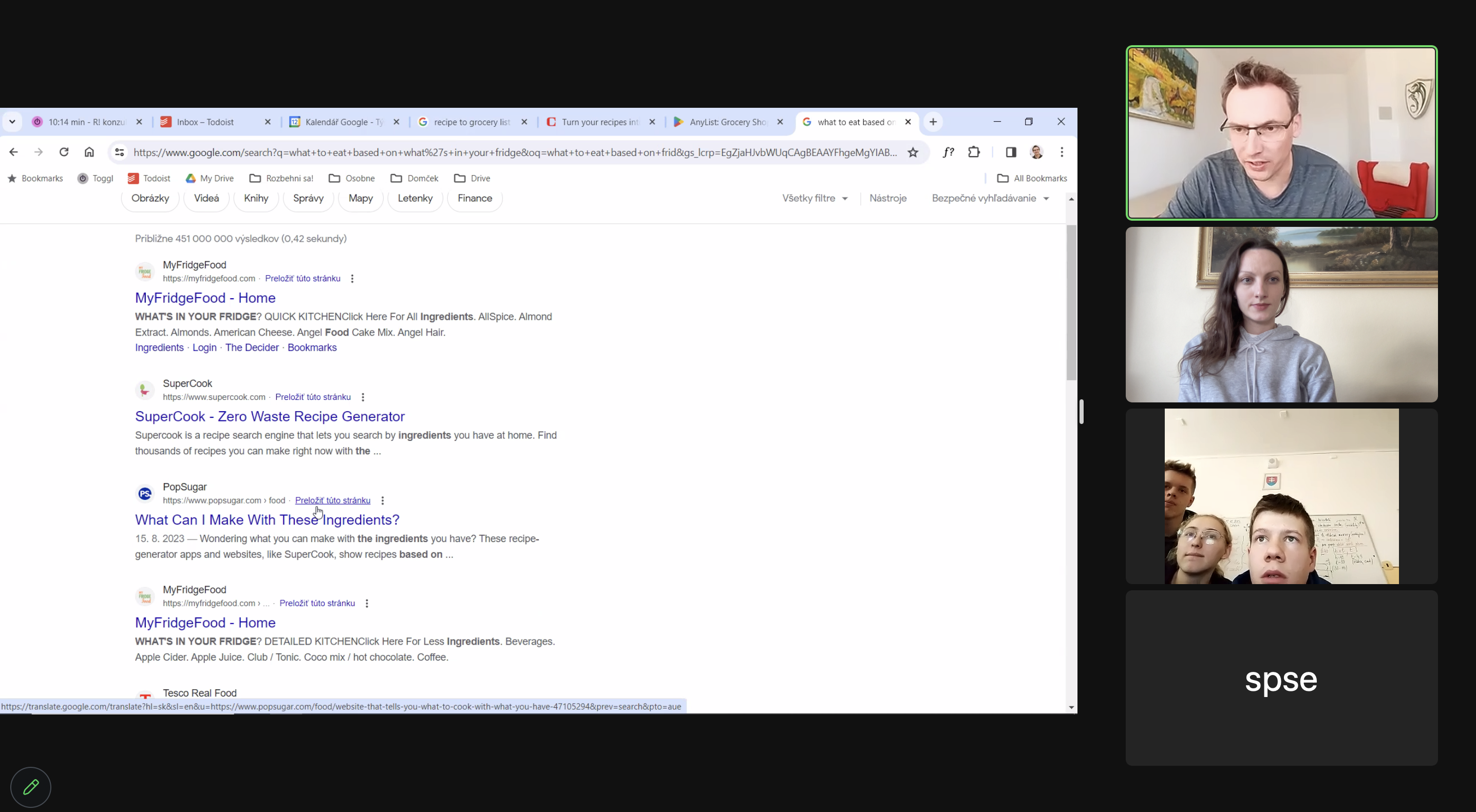
Task: Open the f? extension icon
Action: [948, 152]
